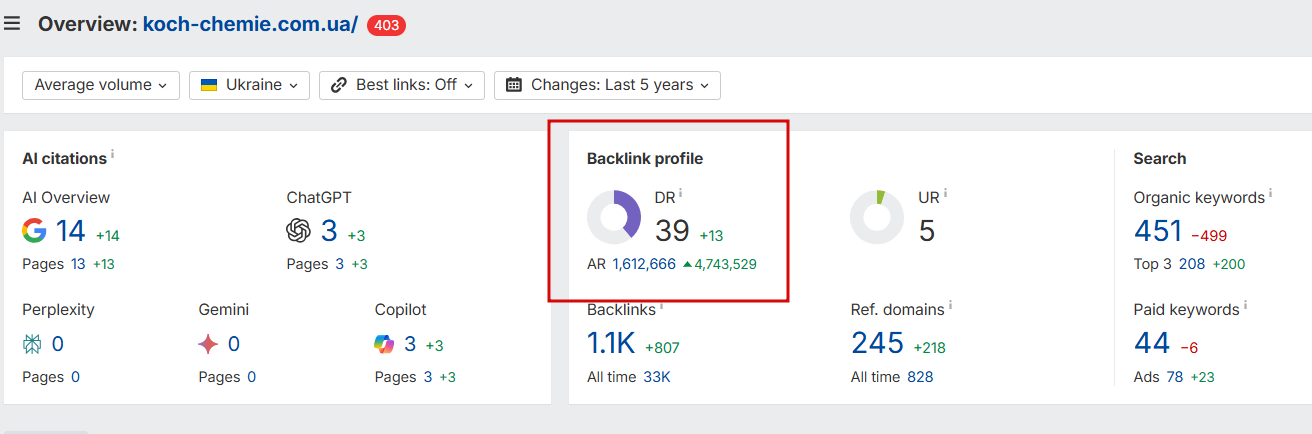Open ChatGPT citations count 3
This screenshot has width=1312, height=434.
(329, 231)
